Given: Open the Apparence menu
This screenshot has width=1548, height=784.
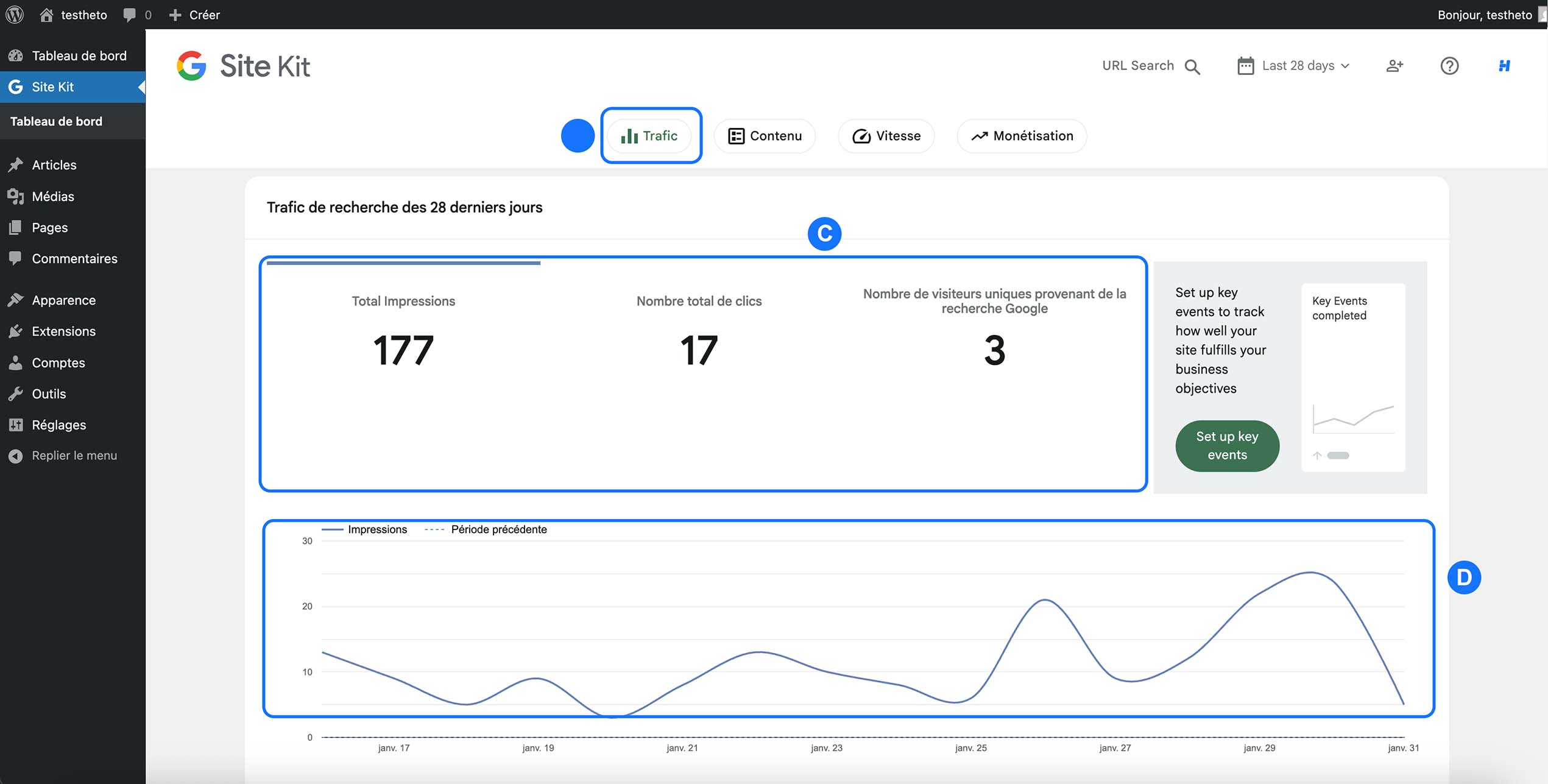Looking at the screenshot, I should coord(63,300).
